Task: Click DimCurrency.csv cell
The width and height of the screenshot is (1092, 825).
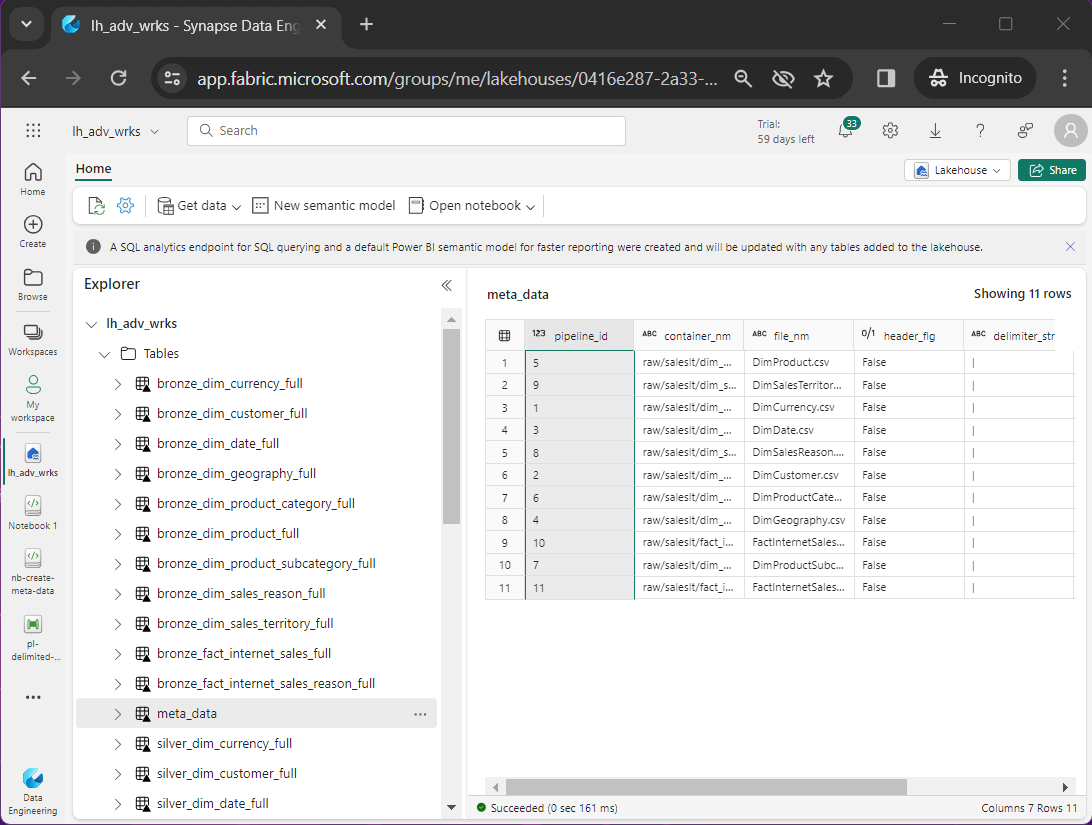Action: [799, 407]
